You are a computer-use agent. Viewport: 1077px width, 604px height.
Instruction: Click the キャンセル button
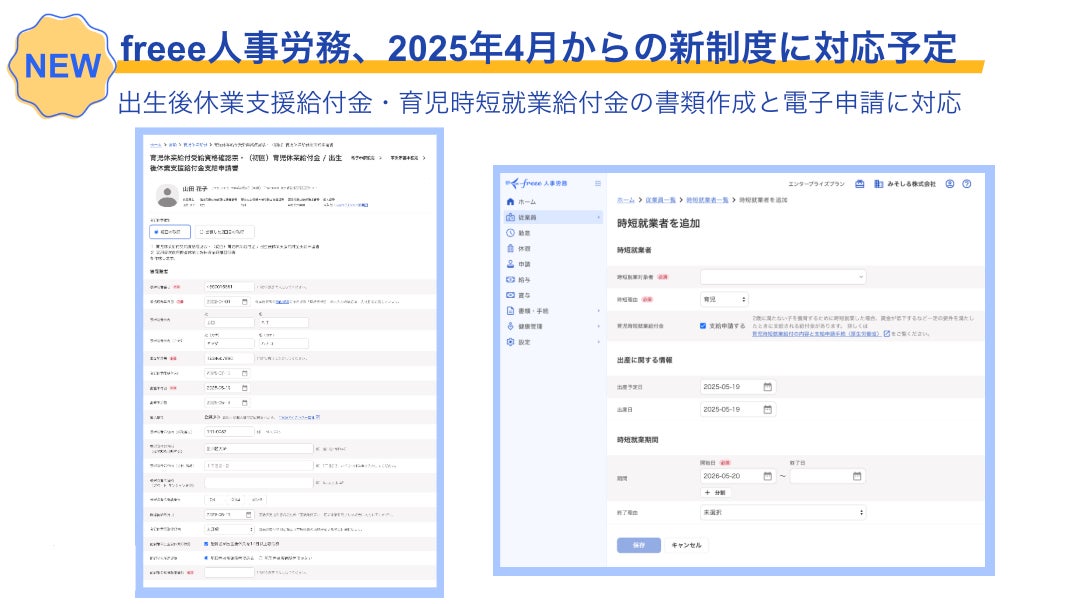(686, 545)
